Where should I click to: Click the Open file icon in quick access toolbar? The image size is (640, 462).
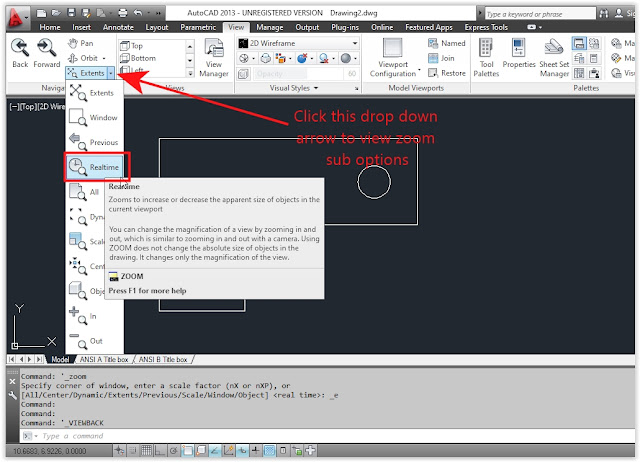(56, 13)
